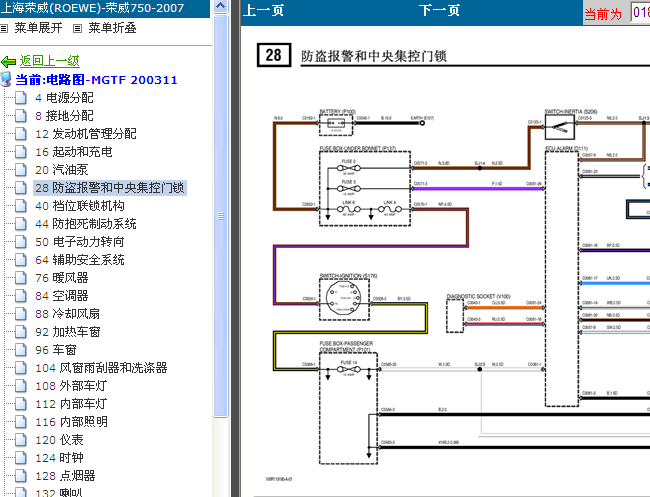The width and height of the screenshot is (650, 497).
Task: Click document icon beside 76 暖风器
Action: click(x=21, y=278)
